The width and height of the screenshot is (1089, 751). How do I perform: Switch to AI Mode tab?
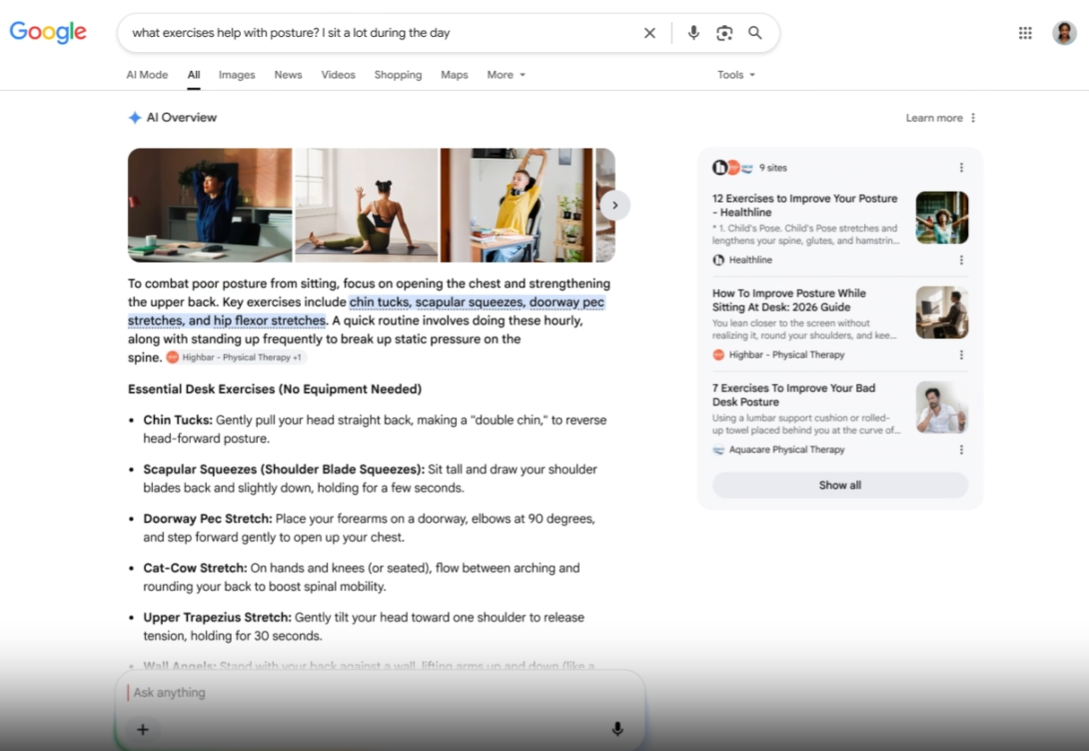[x=147, y=74]
